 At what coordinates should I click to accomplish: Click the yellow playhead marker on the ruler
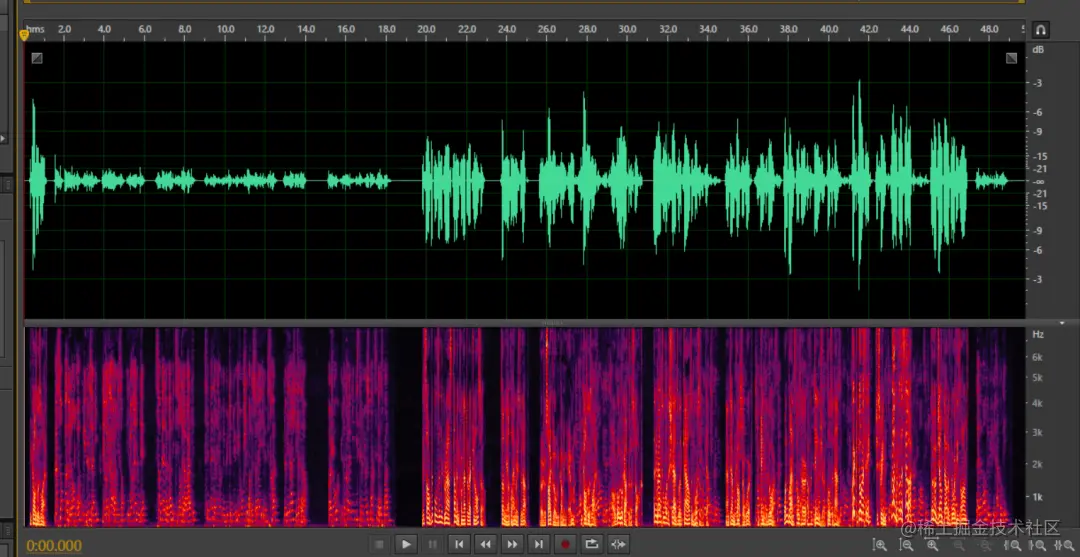(24, 34)
